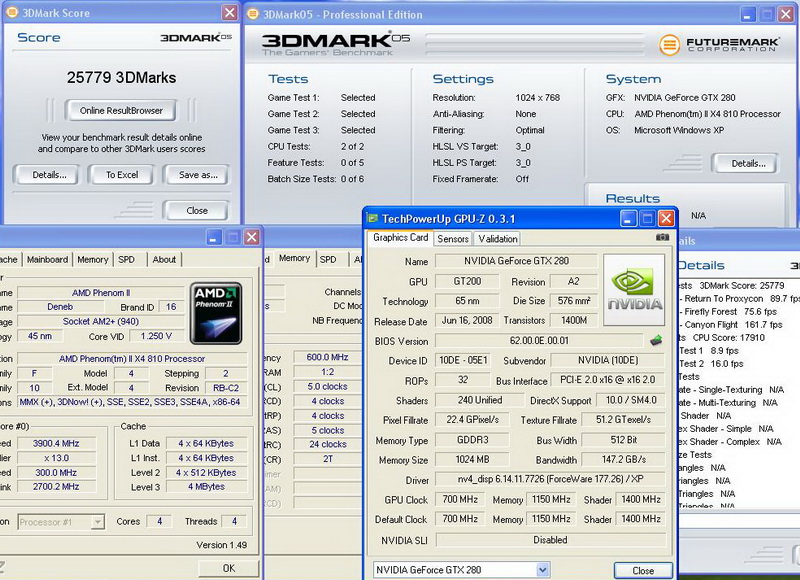Viewport: 800px width, 580px height.
Task: Click the NVIDIA logo in GPU-Z
Action: pos(634,290)
